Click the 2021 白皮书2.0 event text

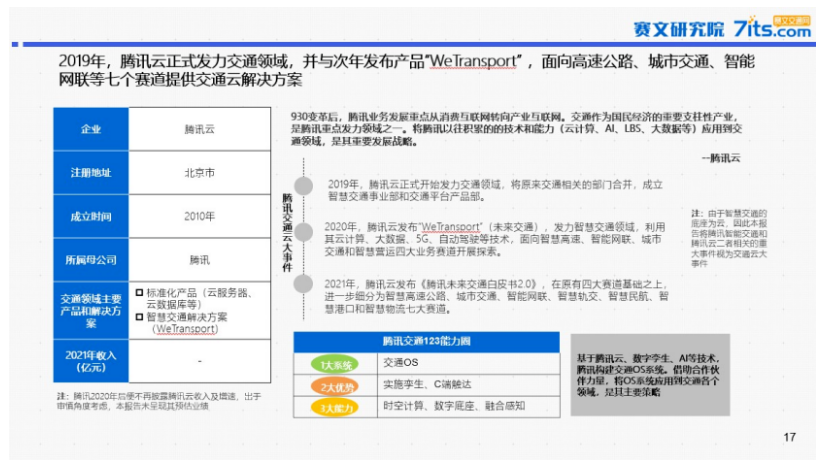(497, 297)
